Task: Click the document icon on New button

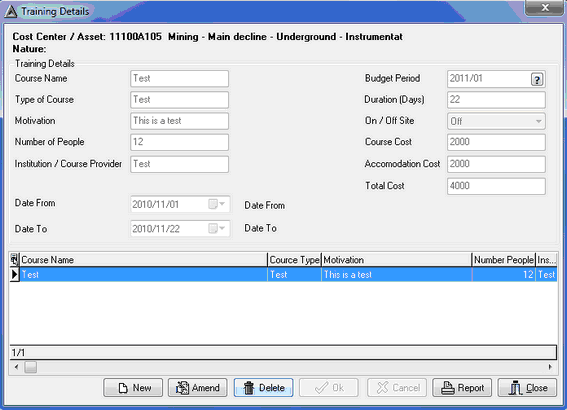Action: pos(123,388)
